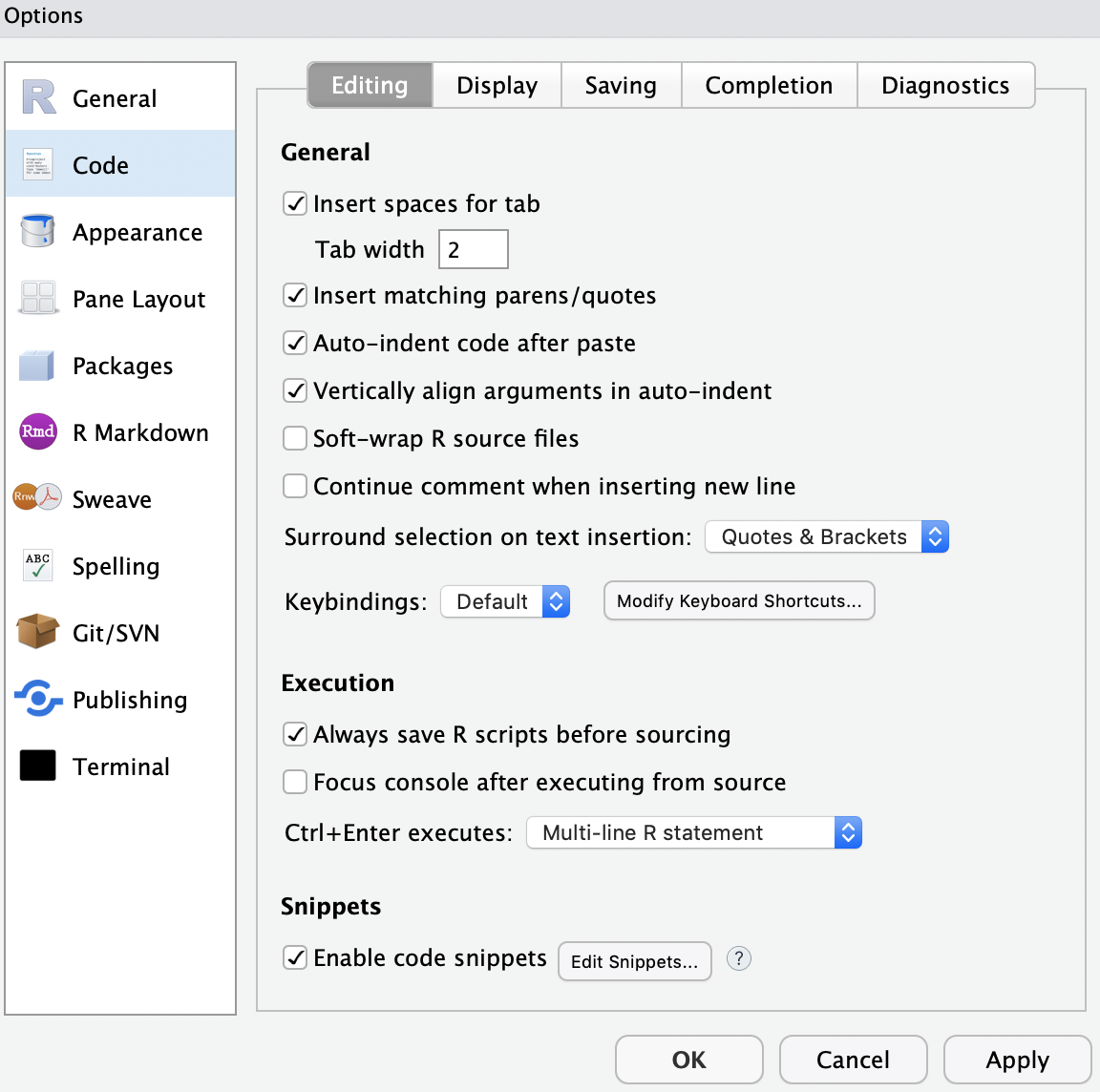
Task: Switch to the Completion tab
Action: [769, 85]
